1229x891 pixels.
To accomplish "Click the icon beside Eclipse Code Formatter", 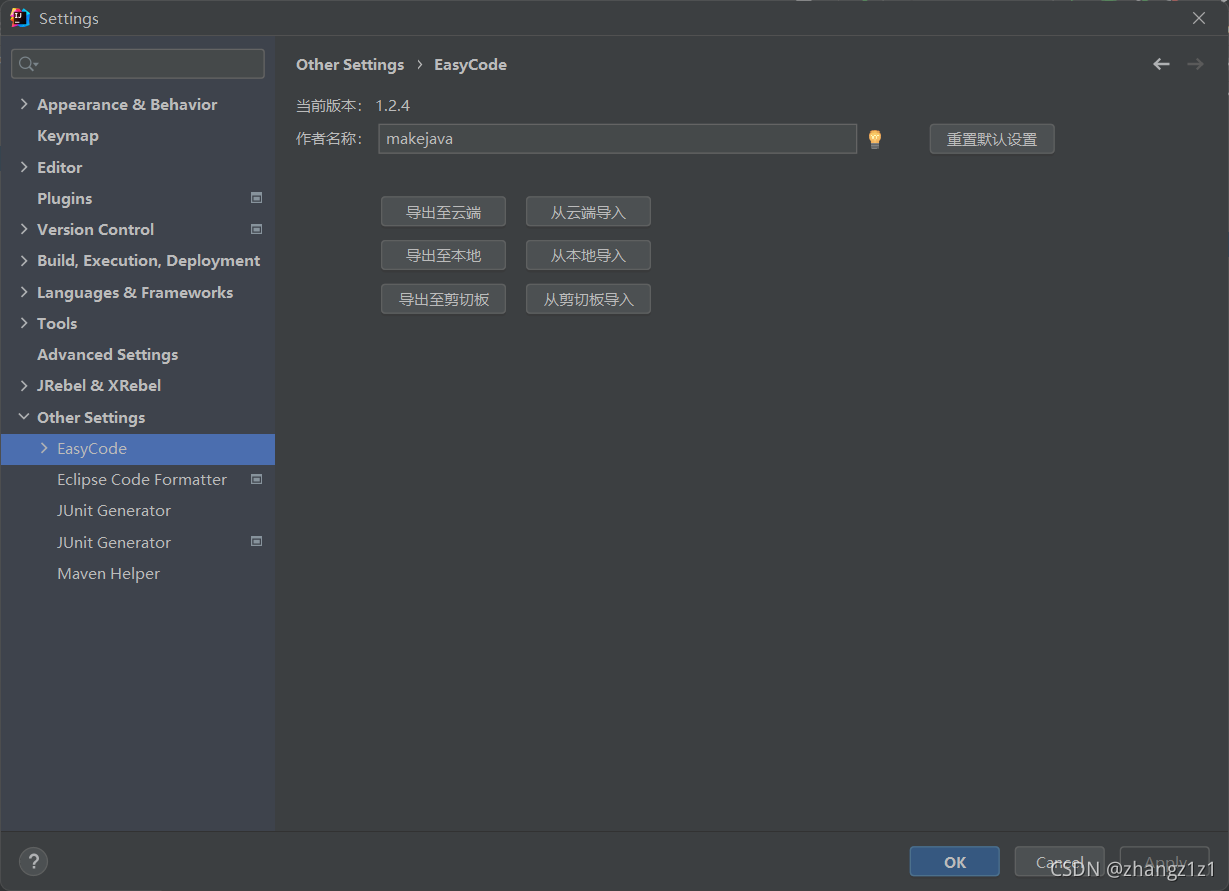I will click(257, 479).
